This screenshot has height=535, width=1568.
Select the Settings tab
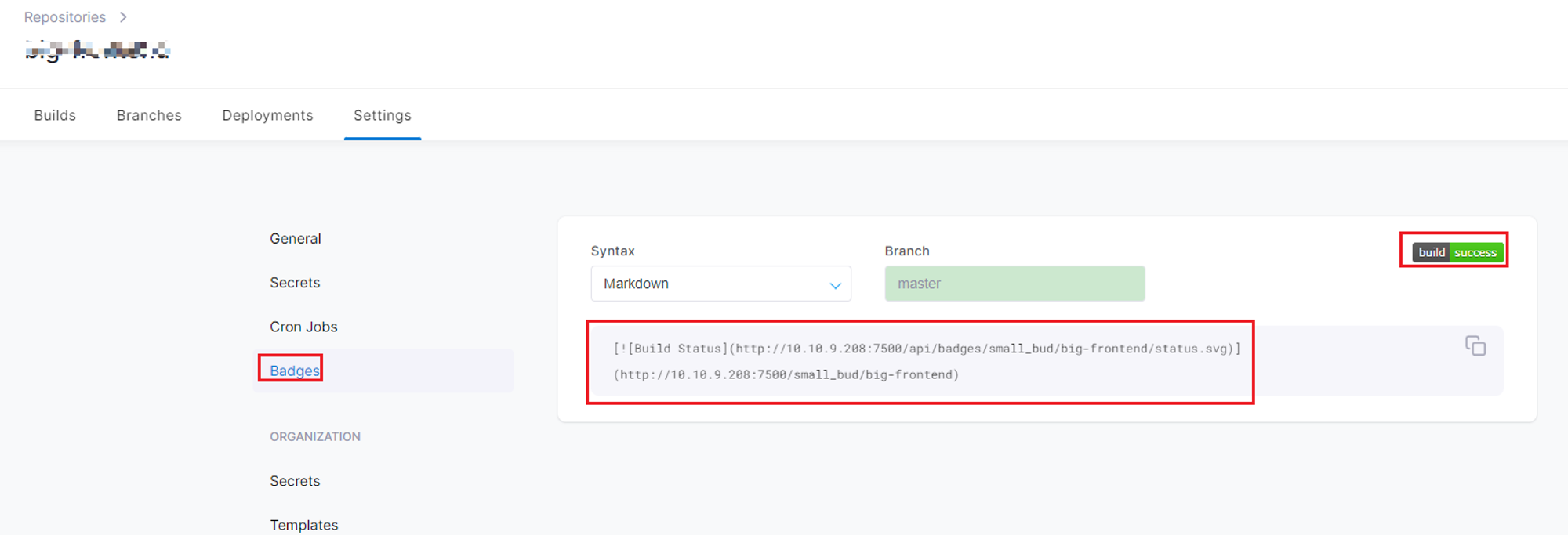point(383,115)
